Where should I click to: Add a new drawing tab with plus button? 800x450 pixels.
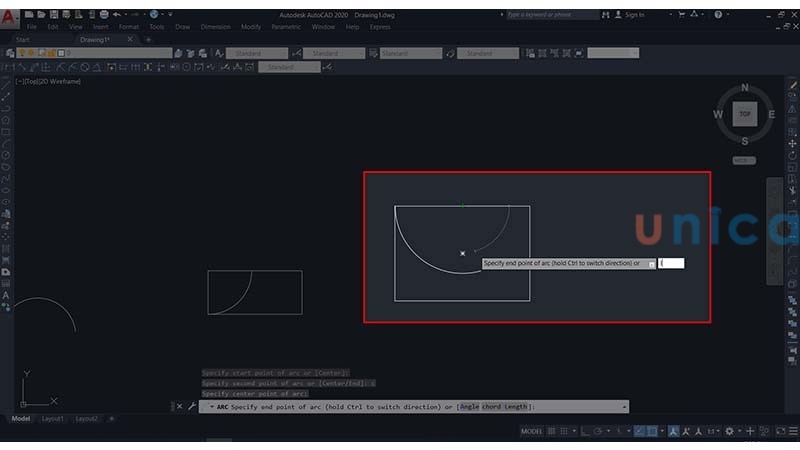tap(148, 39)
